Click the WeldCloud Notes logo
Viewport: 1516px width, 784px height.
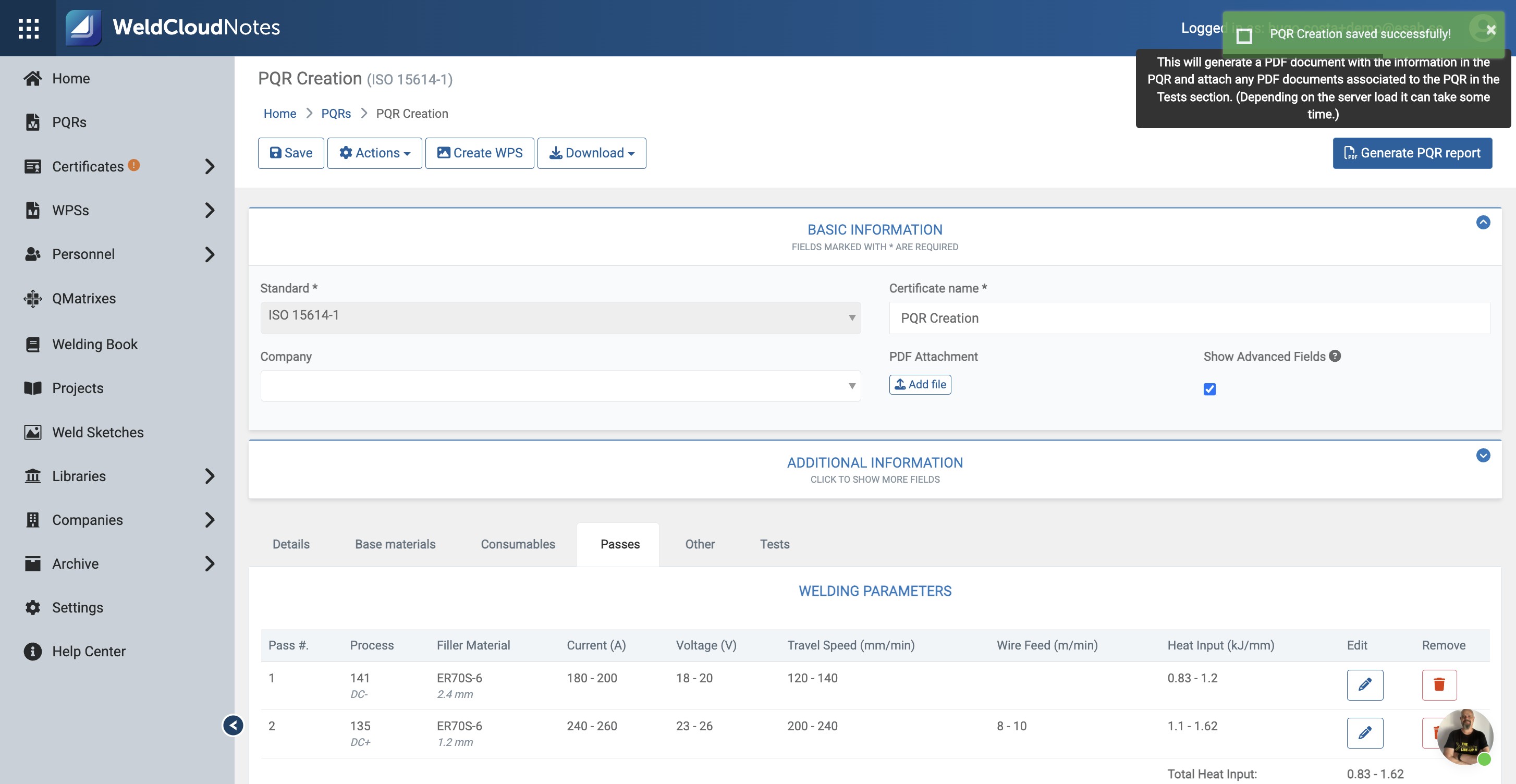point(173,28)
